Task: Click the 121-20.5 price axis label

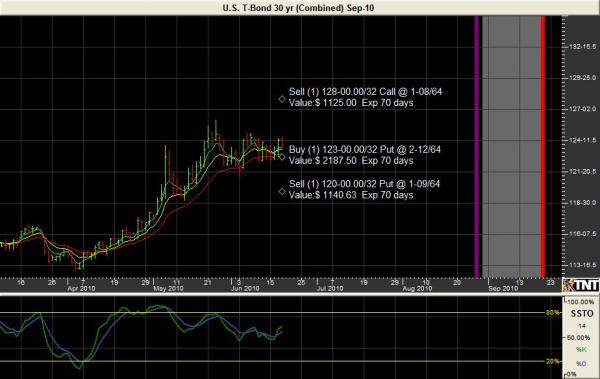Action: click(x=582, y=172)
